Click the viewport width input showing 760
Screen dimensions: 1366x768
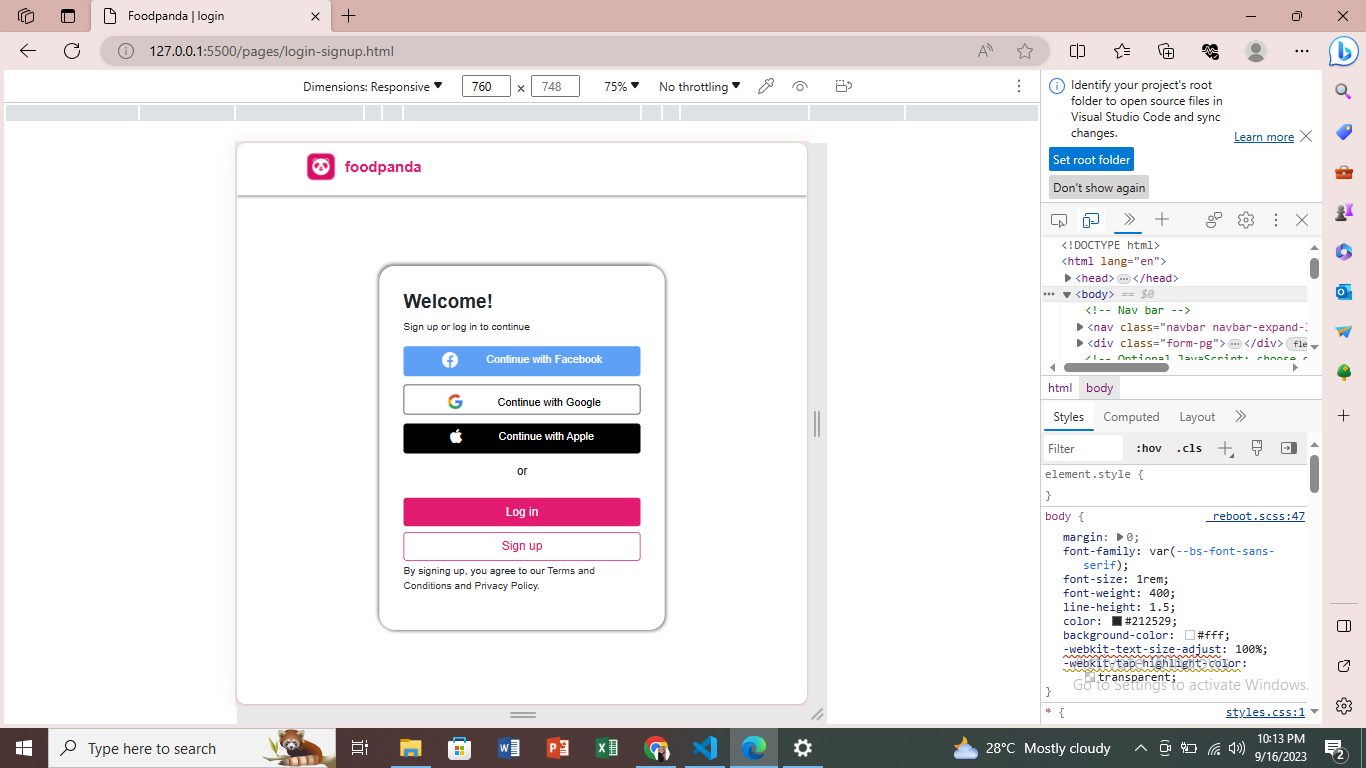pyautogui.click(x=486, y=86)
